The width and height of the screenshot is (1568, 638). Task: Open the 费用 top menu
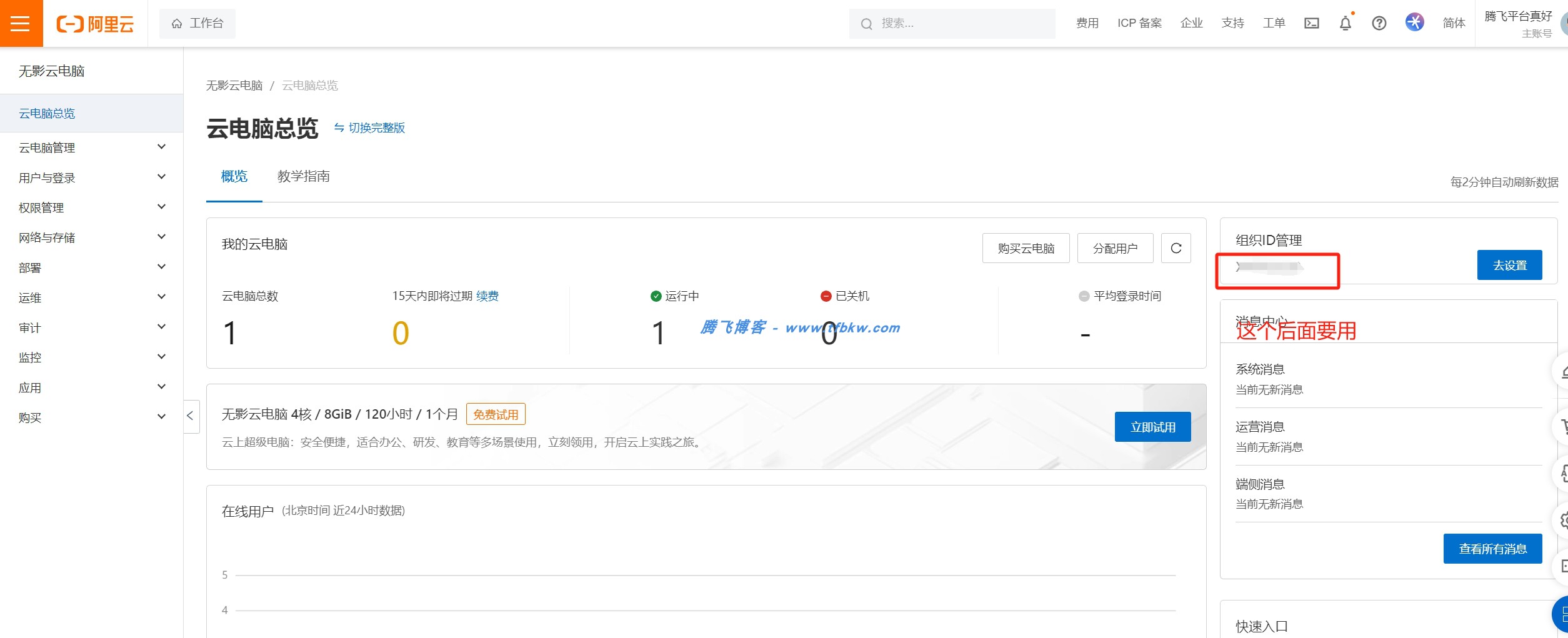click(x=1087, y=23)
